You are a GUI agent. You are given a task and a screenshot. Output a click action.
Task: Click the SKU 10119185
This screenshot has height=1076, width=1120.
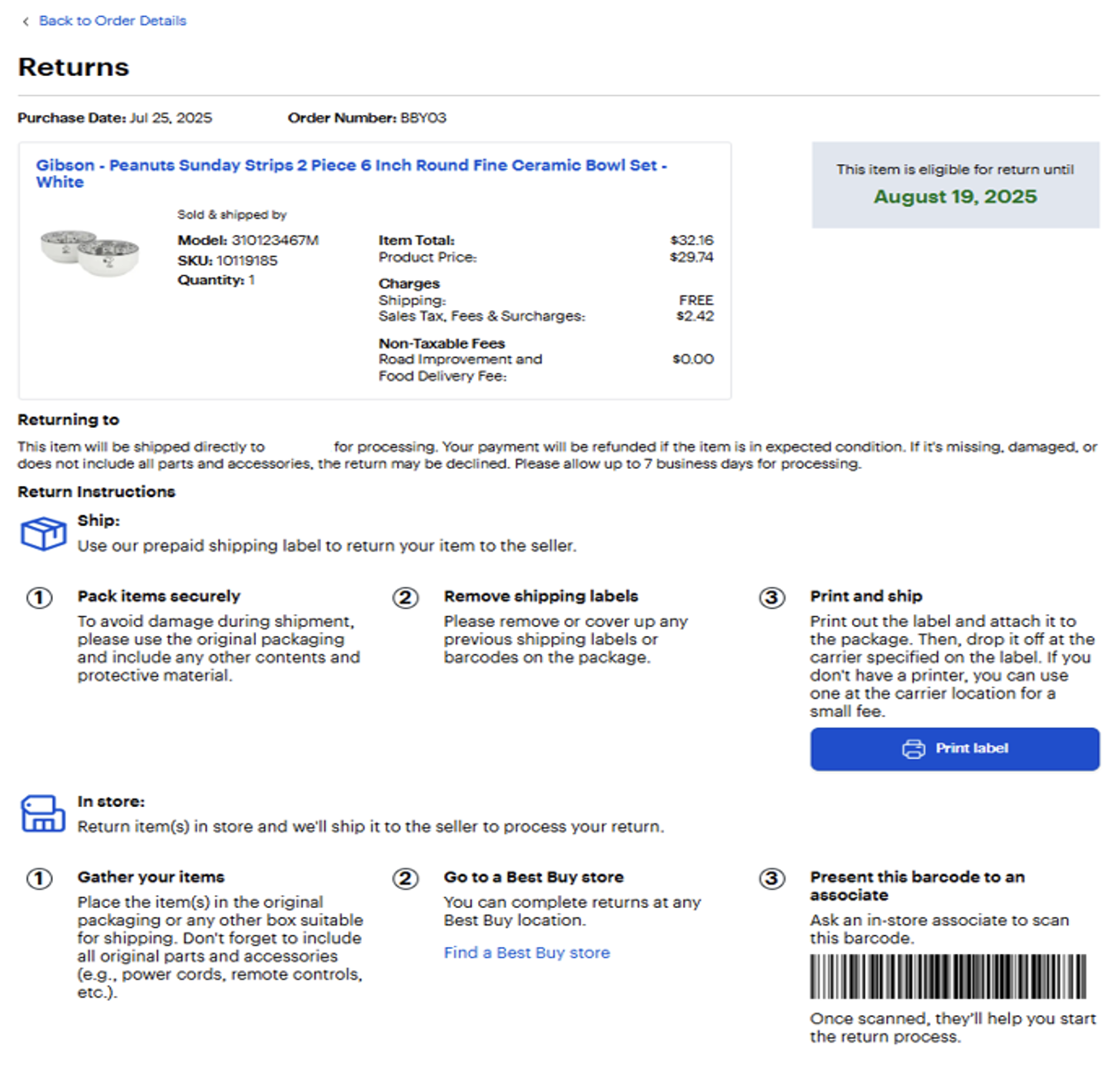tap(247, 260)
